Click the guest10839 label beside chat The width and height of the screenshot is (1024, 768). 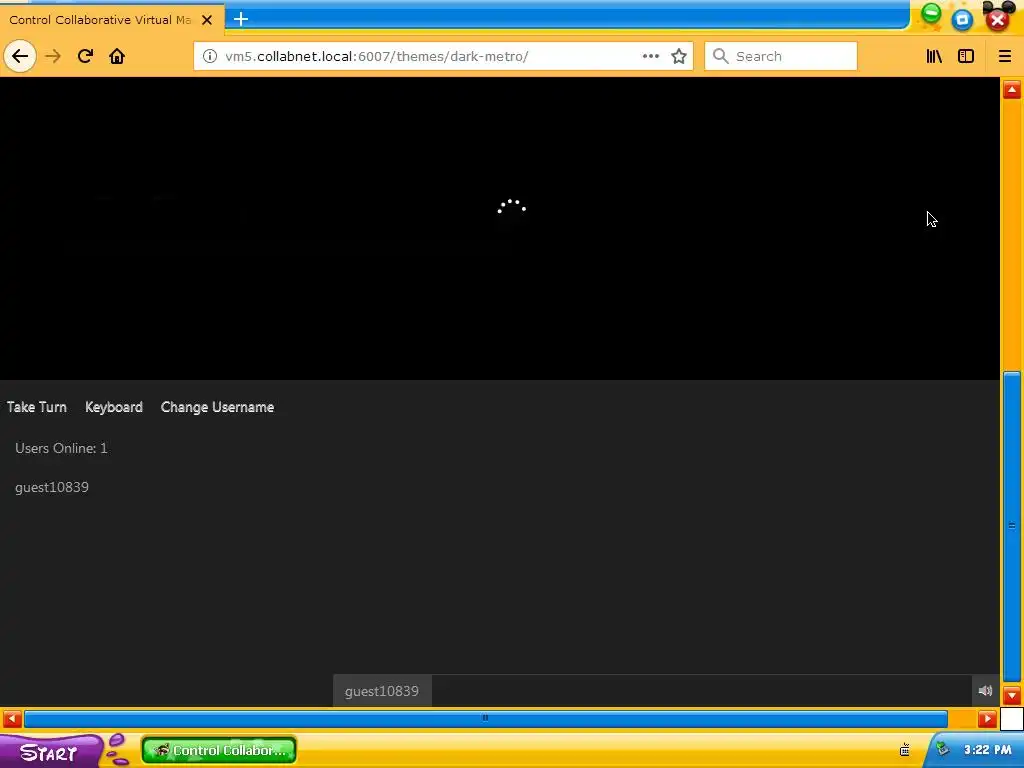tap(382, 691)
